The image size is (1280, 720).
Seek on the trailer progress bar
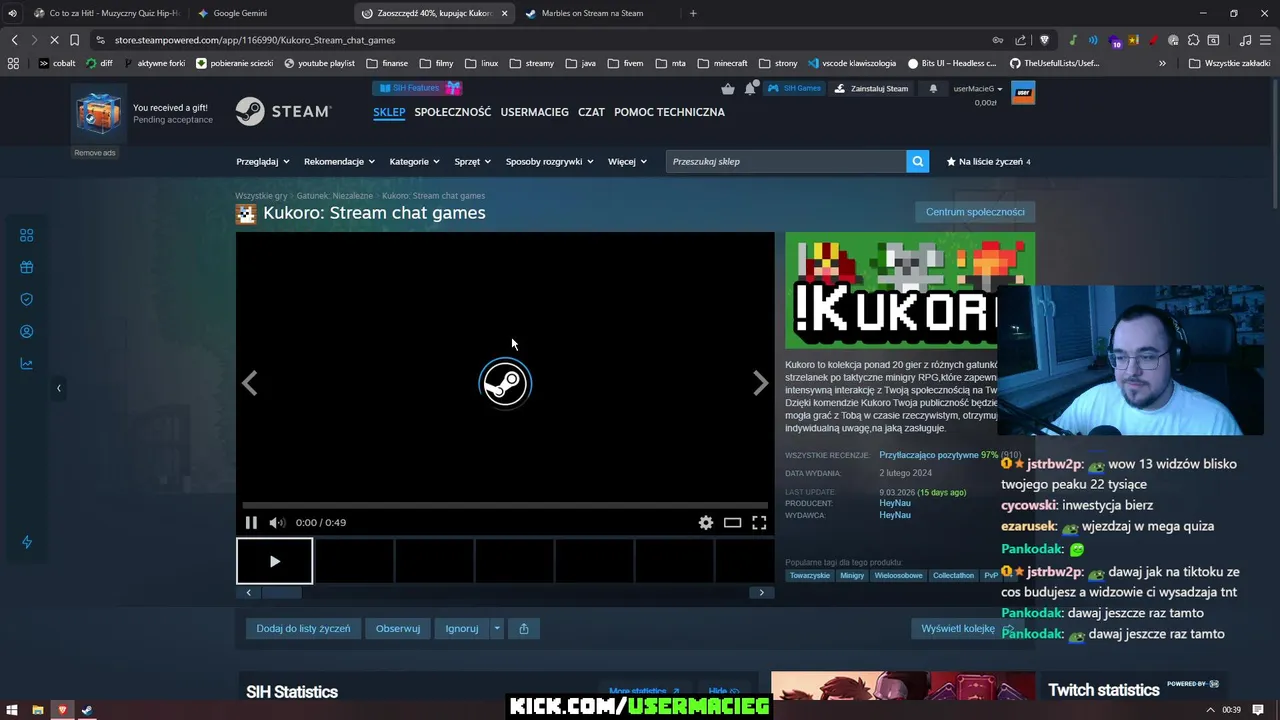pos(505,506)
